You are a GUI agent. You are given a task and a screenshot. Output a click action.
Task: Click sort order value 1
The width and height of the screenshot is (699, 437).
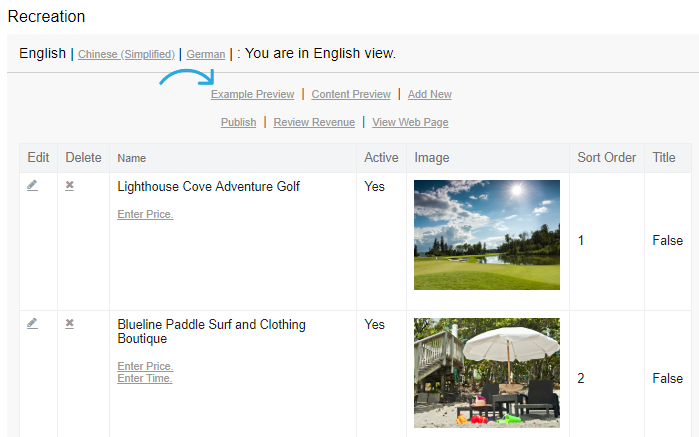pos(581,241)
